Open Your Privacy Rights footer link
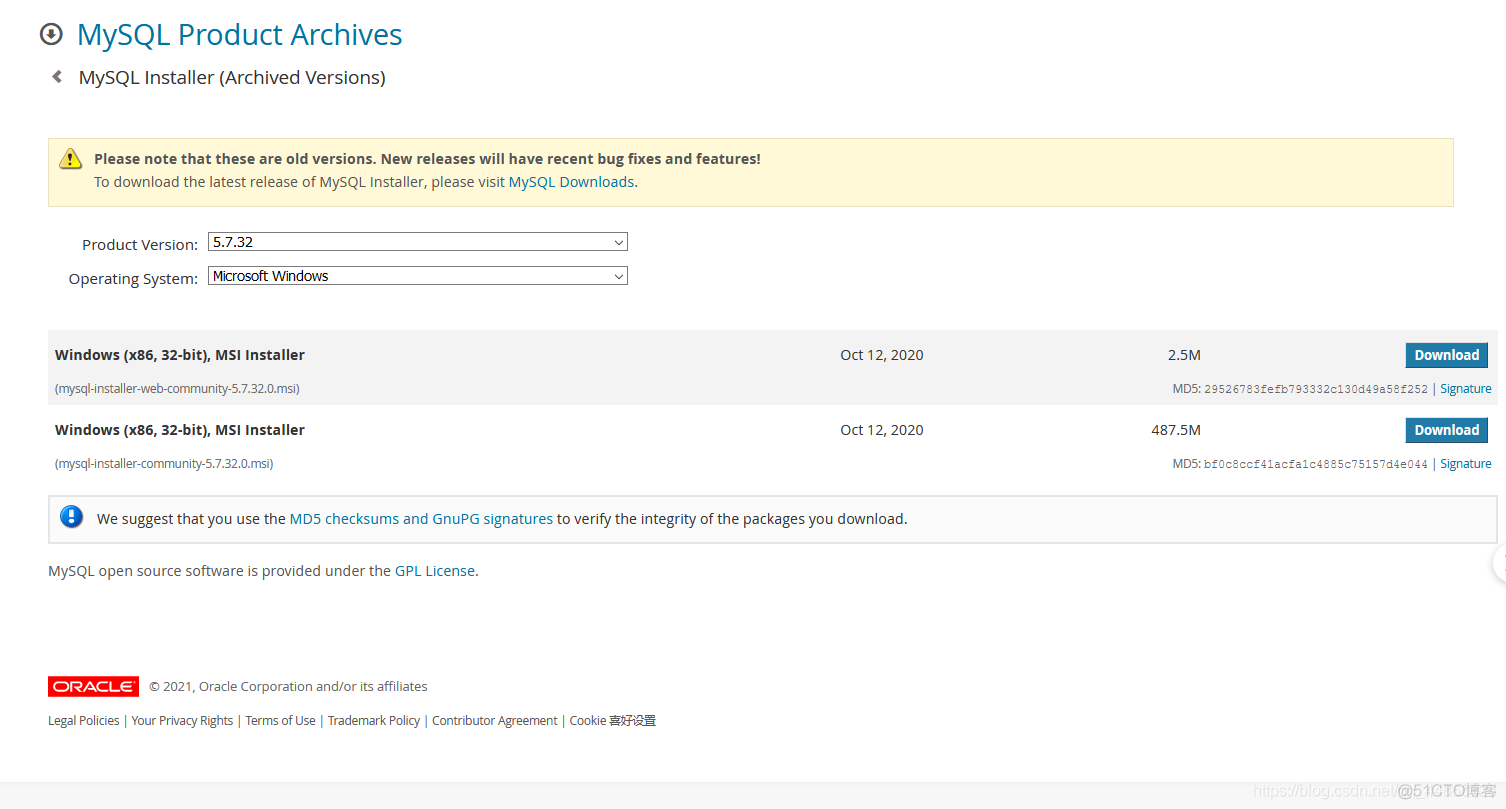Viewport: 1506px width, 809px height. point(182,721)
